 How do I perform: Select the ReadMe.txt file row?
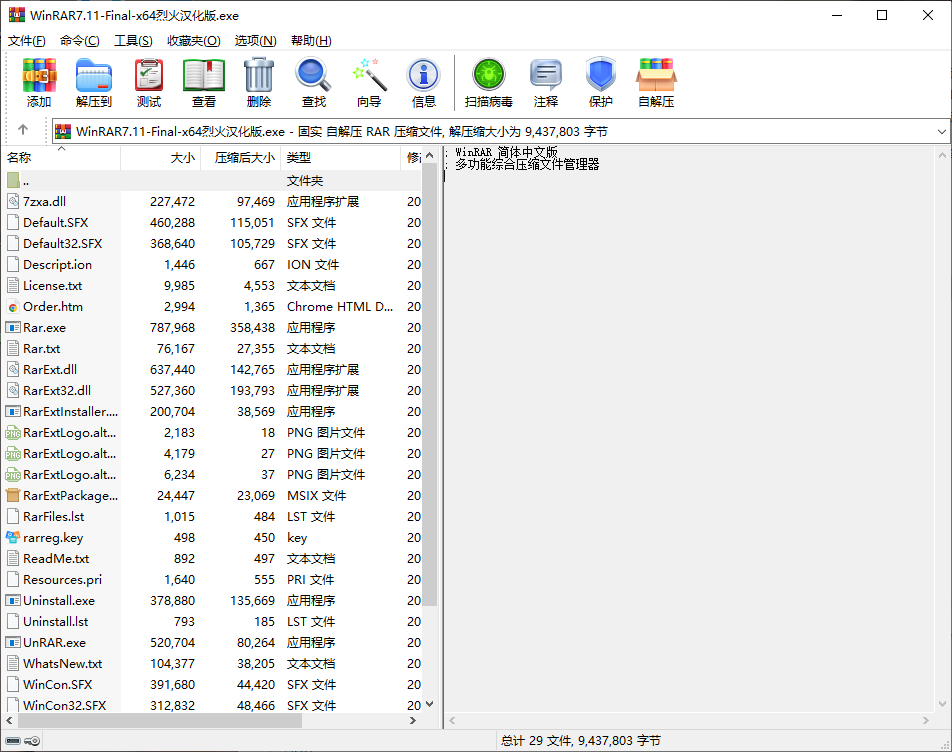[212, 559]
